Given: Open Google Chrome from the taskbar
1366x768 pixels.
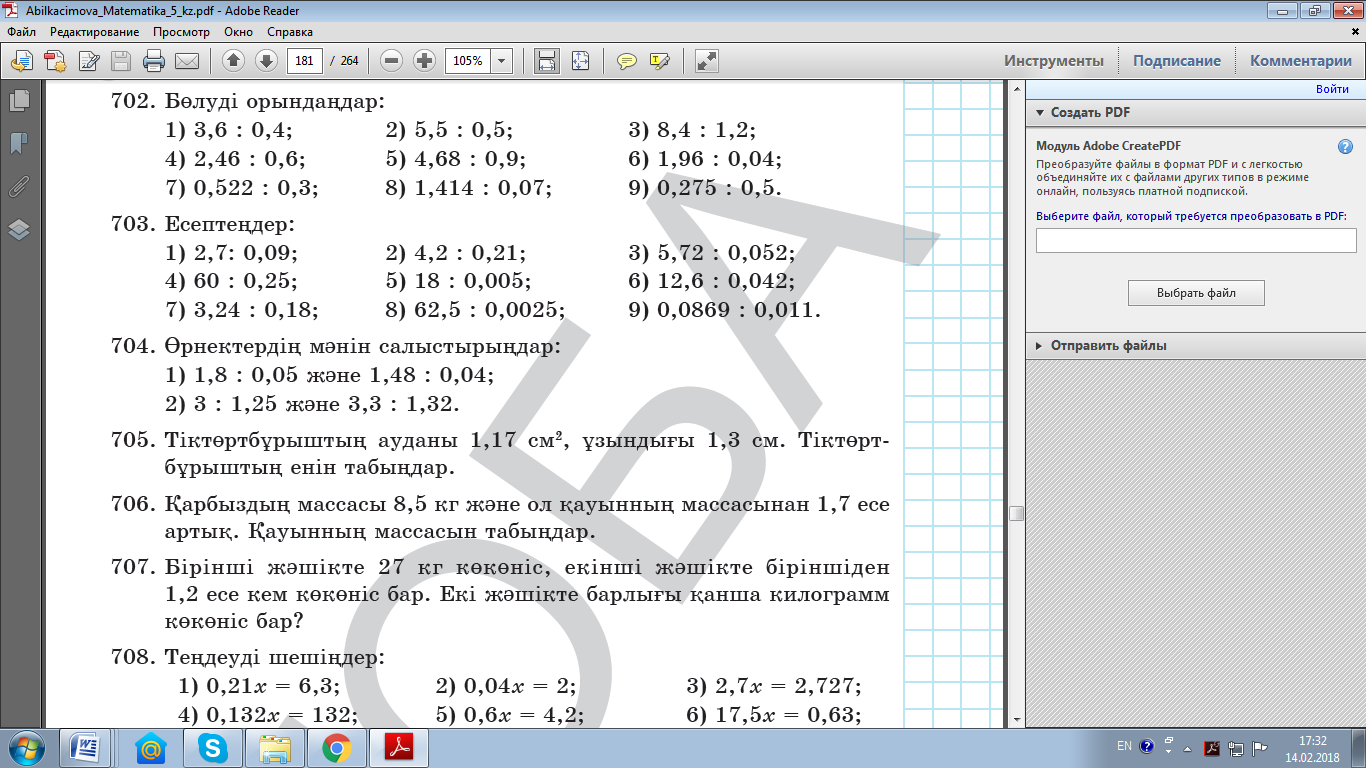Looking at the screenshot, I should tap(336, 748).
